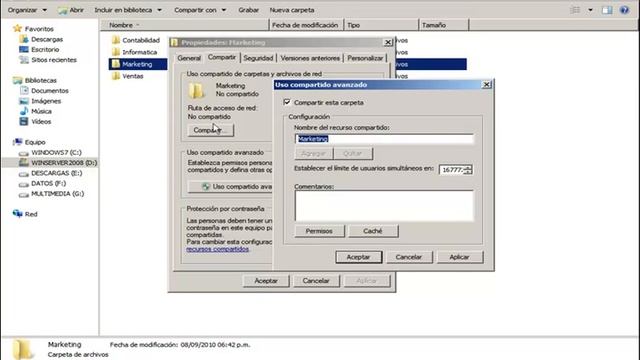Image resolution: width=640 pixels, height=360 pixels.
Task: Close the Propiedades: Marketing dialog
Action: (x=388, y=42)
